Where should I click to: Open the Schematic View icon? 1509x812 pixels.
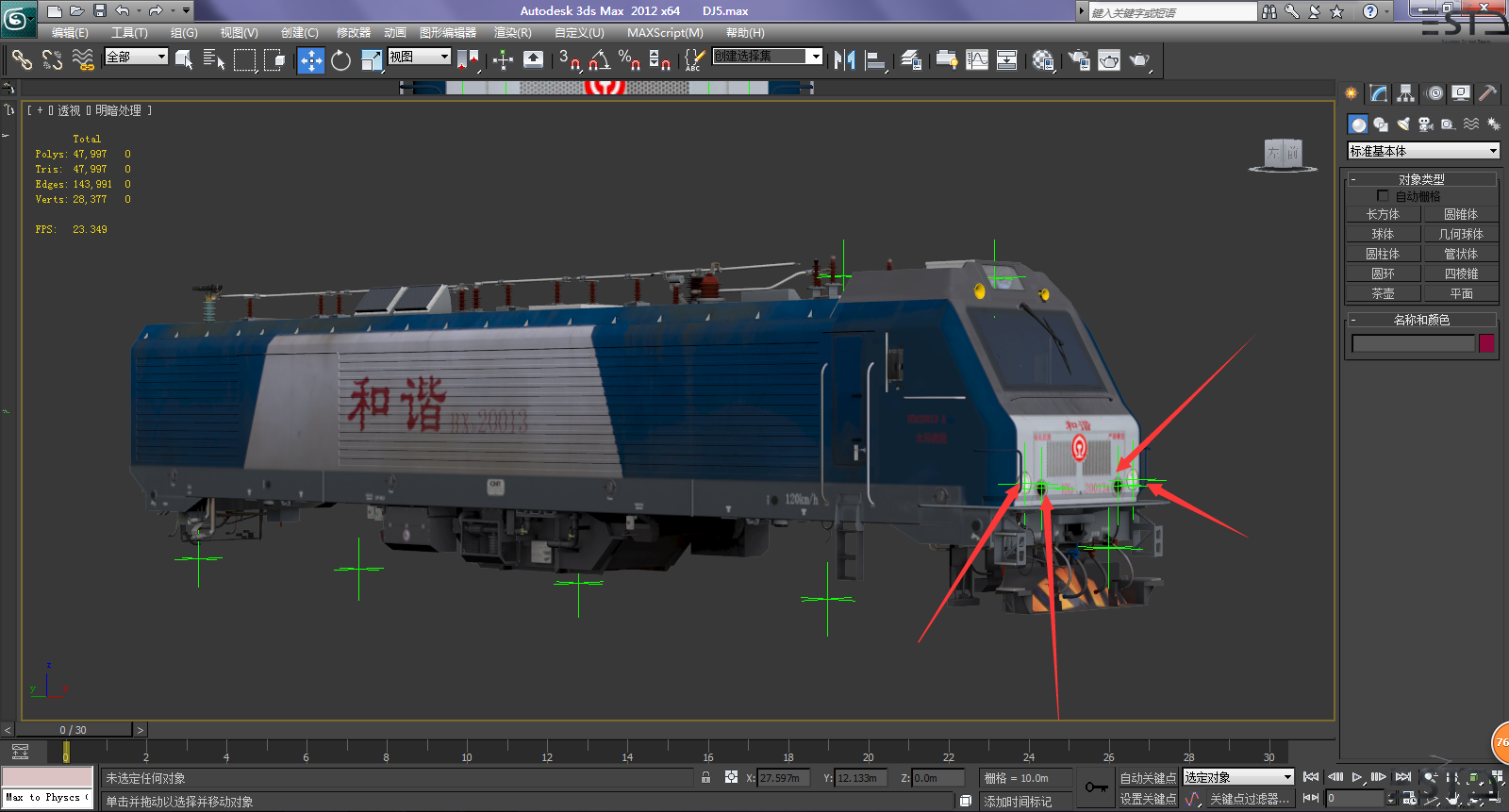click(1007, 60)
